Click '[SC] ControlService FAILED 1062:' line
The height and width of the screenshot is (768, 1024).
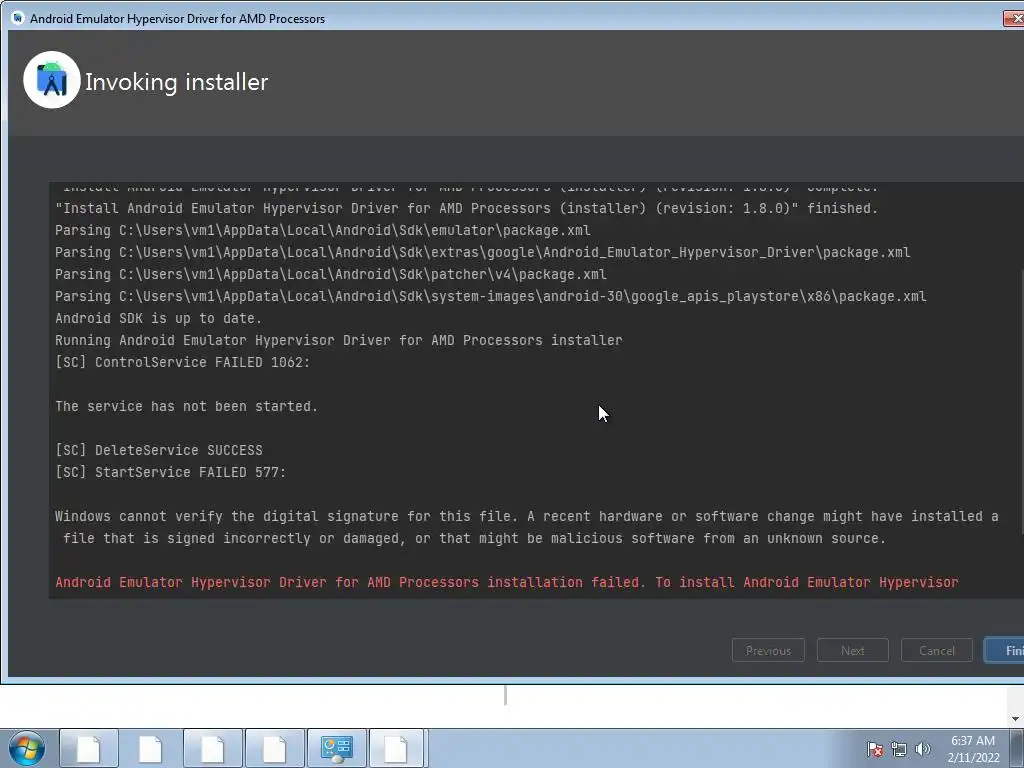point(182,362)
